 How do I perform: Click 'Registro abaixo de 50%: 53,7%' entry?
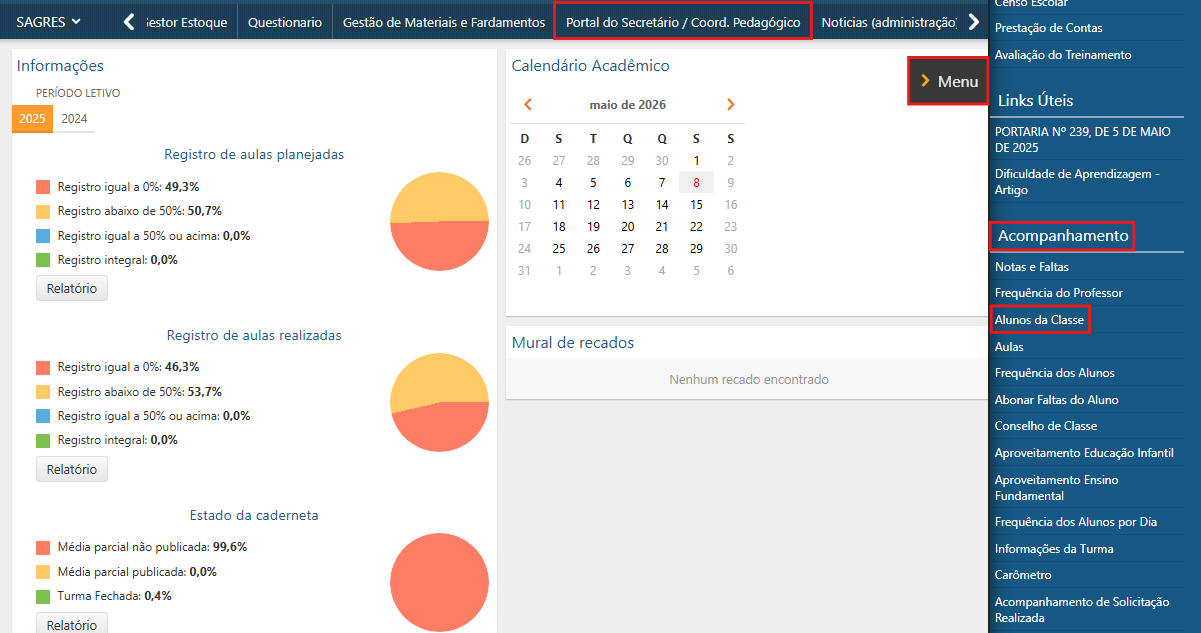tap(139, 392)
